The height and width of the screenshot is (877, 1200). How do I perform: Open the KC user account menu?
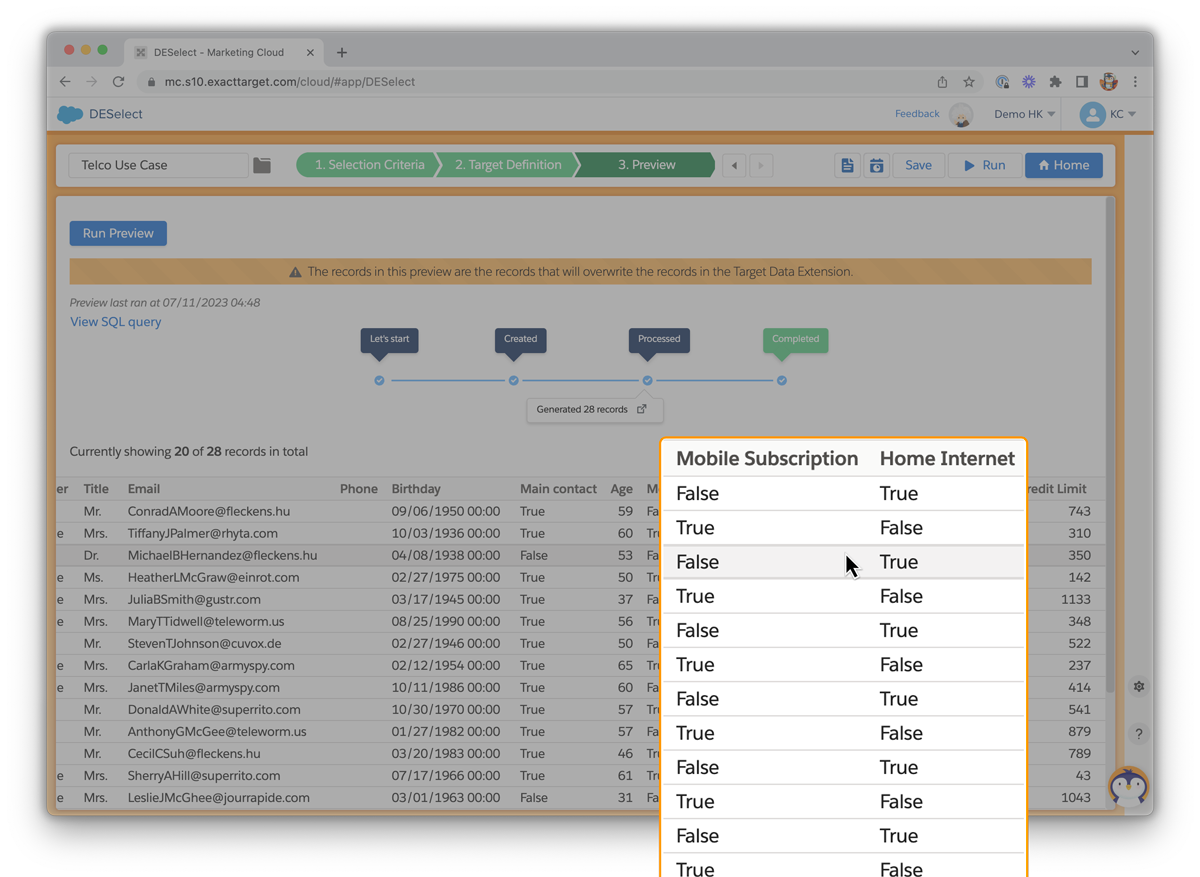pyautogui.click(x=1108, y=114)
